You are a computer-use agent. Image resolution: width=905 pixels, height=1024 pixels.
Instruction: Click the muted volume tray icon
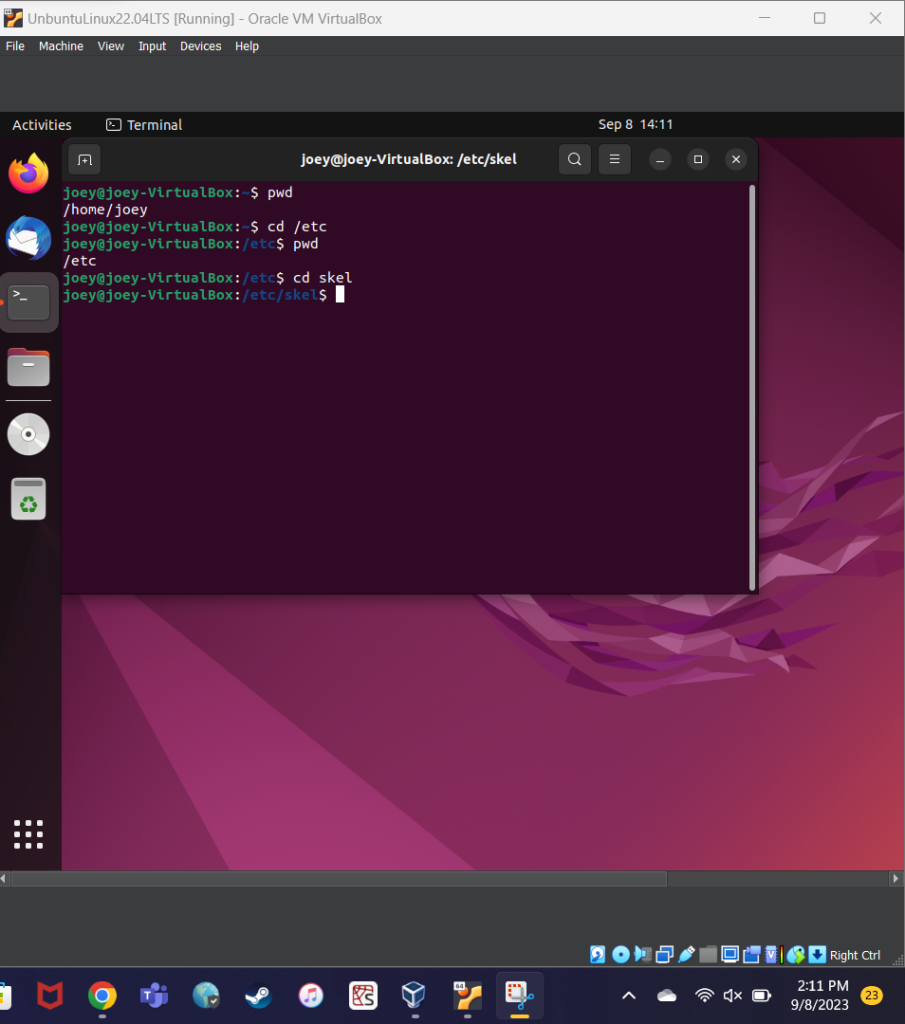point(733,996)
